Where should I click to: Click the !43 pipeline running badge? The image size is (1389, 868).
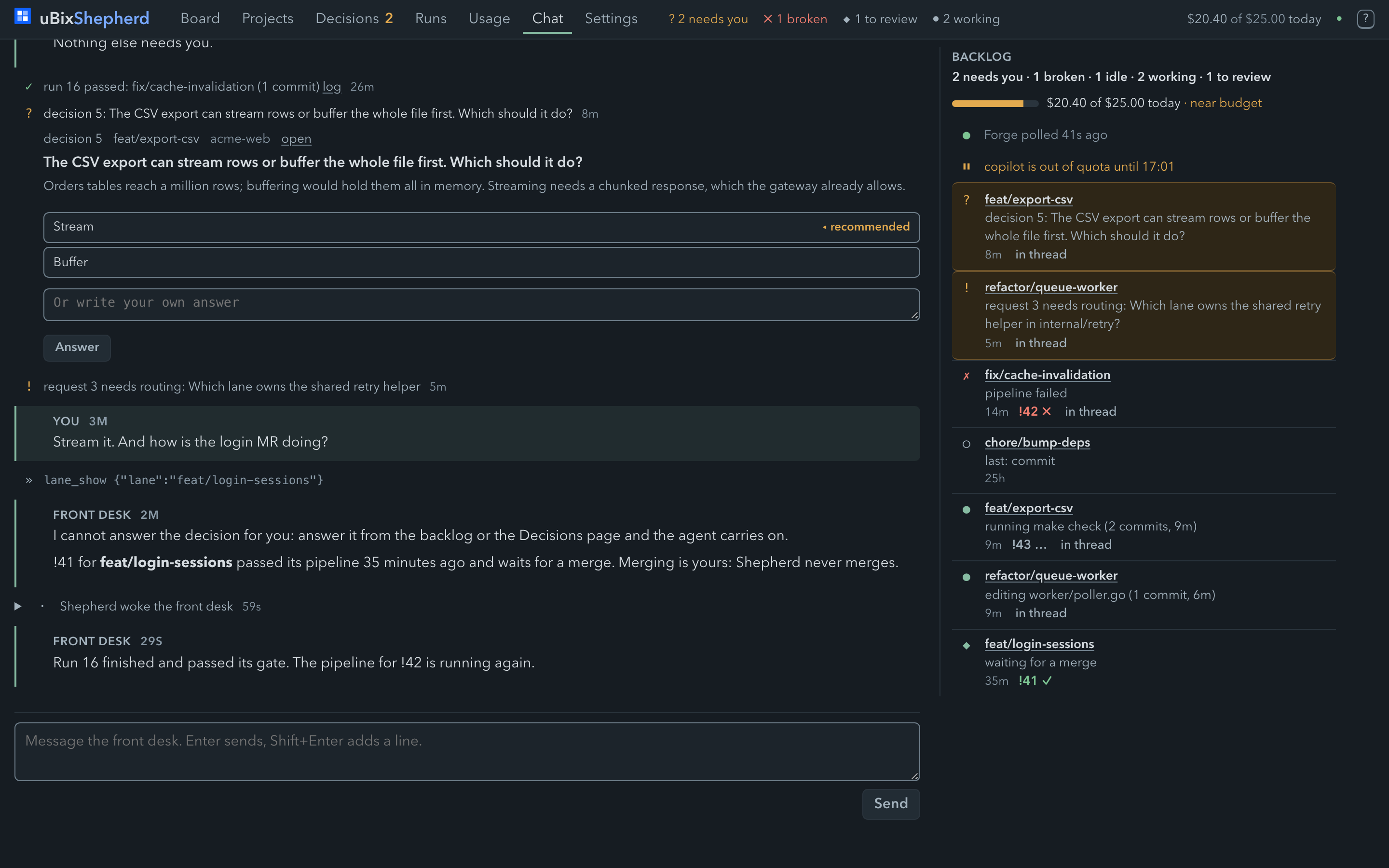[1029, 545]
